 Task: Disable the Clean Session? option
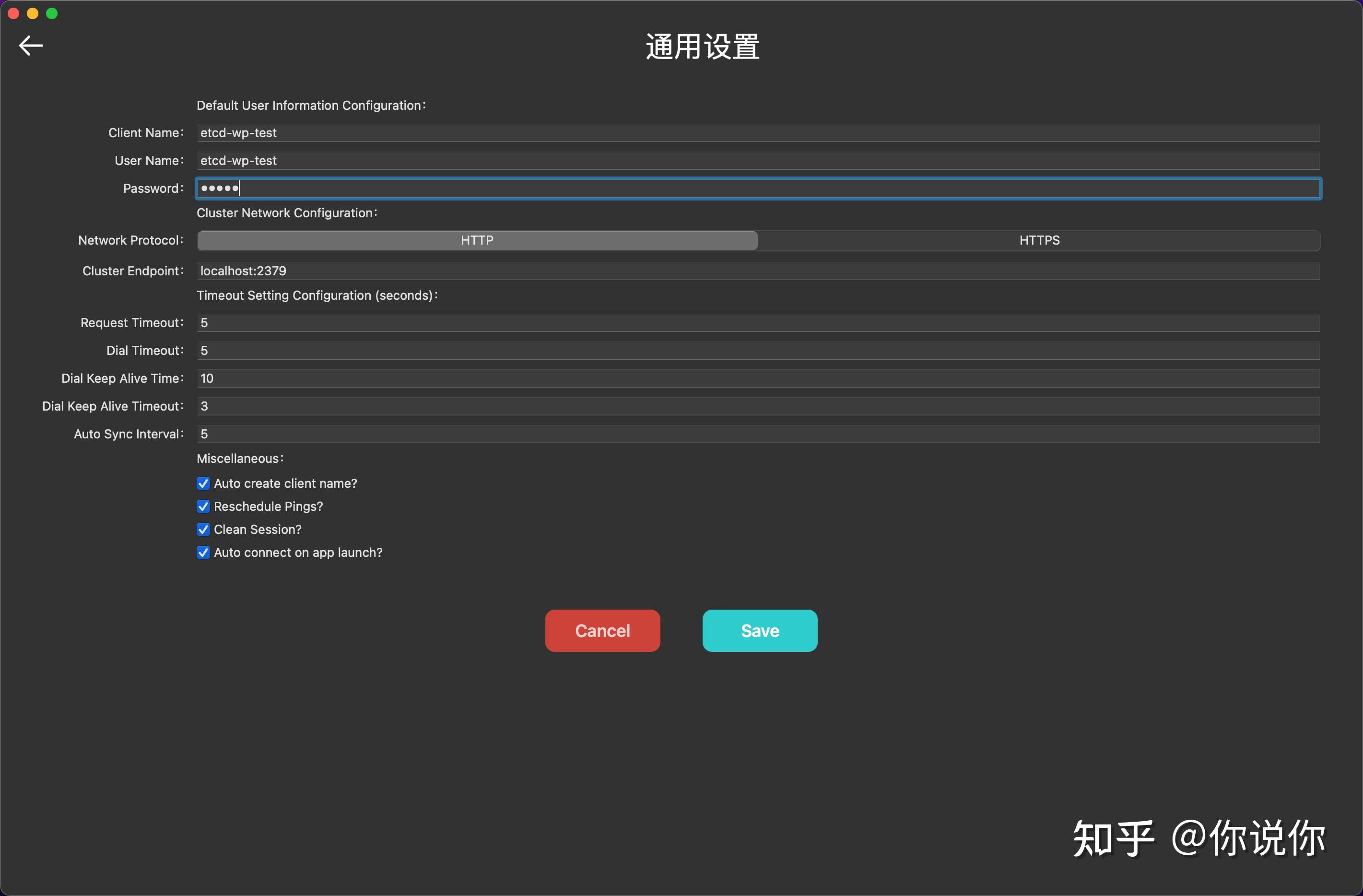(203, 529)
